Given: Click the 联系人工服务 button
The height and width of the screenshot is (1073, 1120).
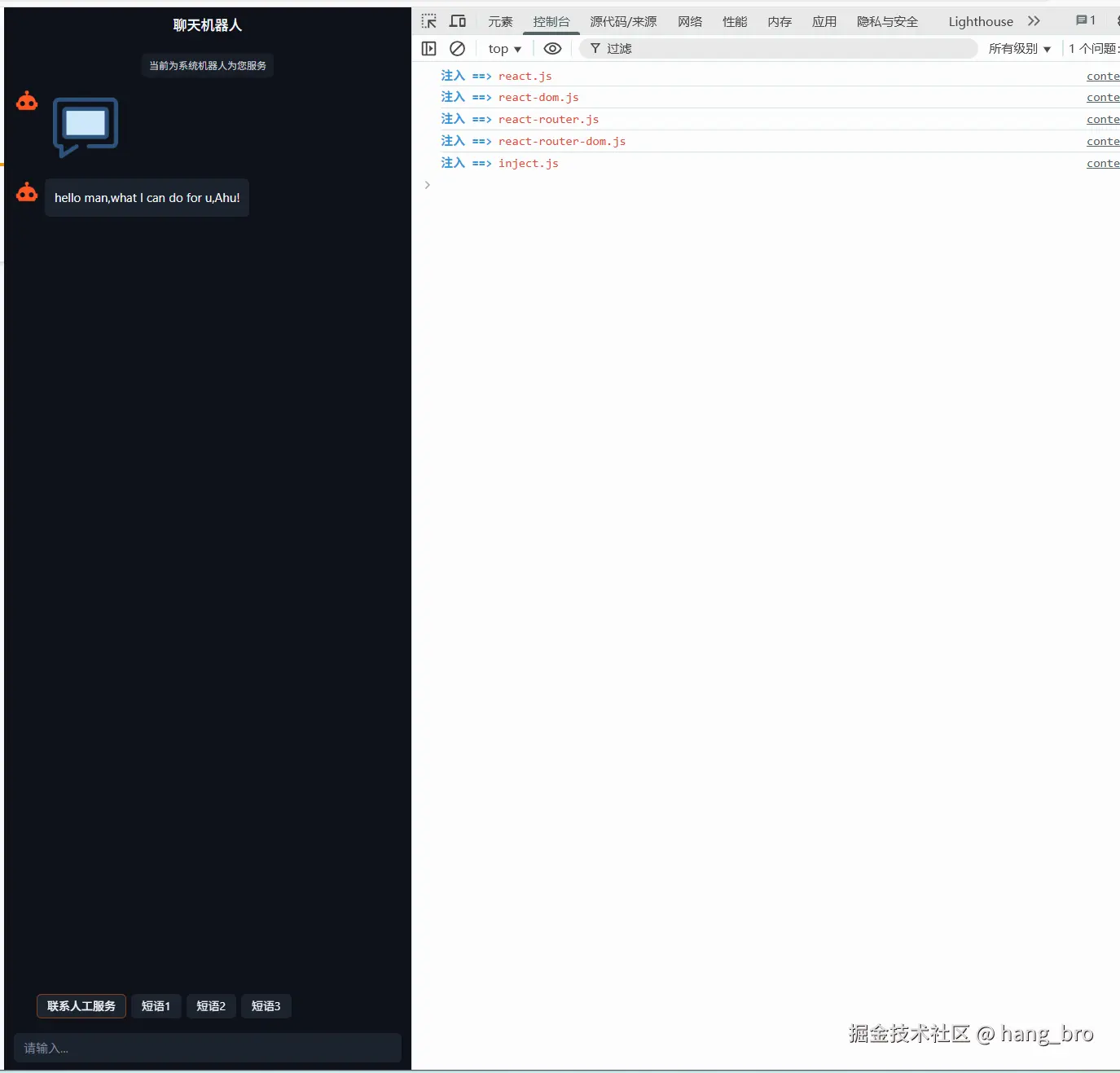Looking at the screenshot, I should [x=81, y=1006].
